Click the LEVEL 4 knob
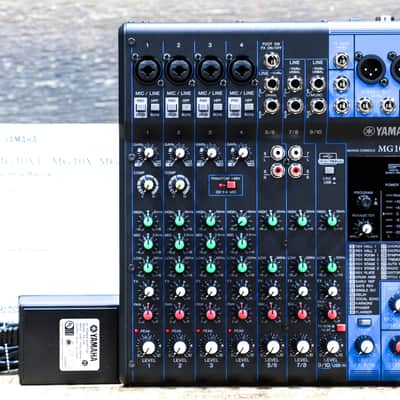The height and width of the screenshot is (400, 400). click(x=243, y=347)
